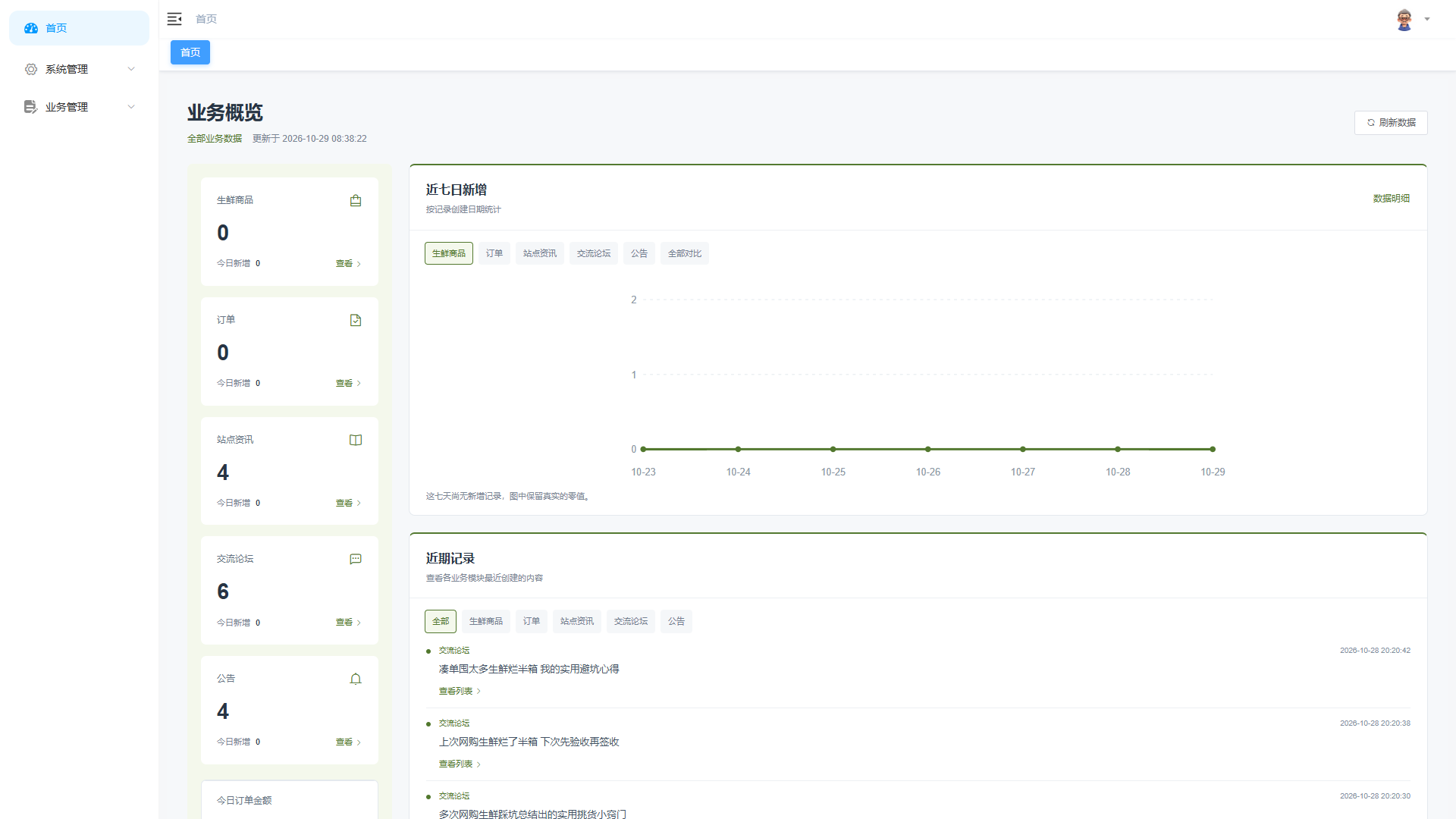The width and height of the screenshot is (1456, 819).
Task: Click the 10-29 data point on chart
Action: pos(1213,450)
